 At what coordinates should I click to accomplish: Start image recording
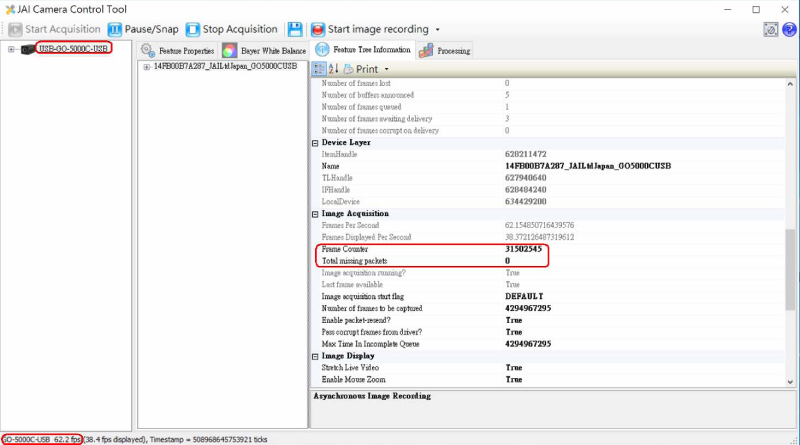pos(370,29)
